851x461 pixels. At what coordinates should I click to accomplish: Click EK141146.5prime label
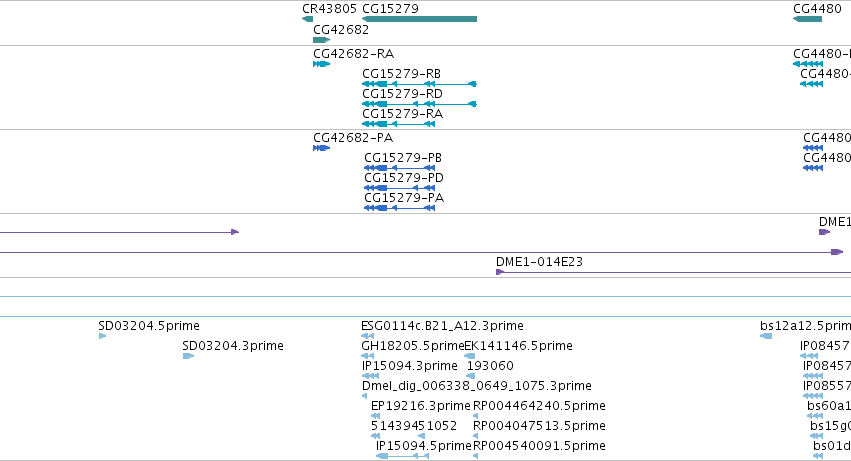518,346
